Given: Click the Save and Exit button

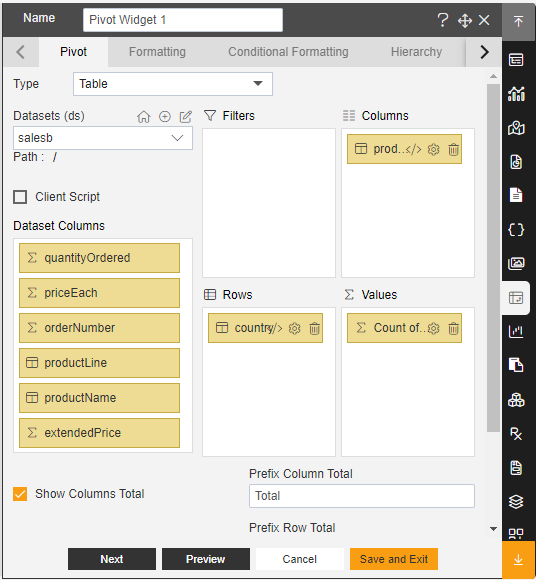Looking at the screenshot, I should (394, 559).
